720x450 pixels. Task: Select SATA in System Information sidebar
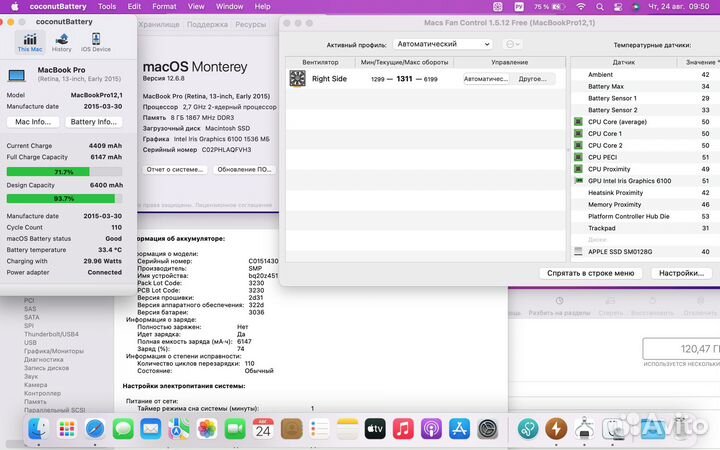pyautogui.click(x=32, y=317)
